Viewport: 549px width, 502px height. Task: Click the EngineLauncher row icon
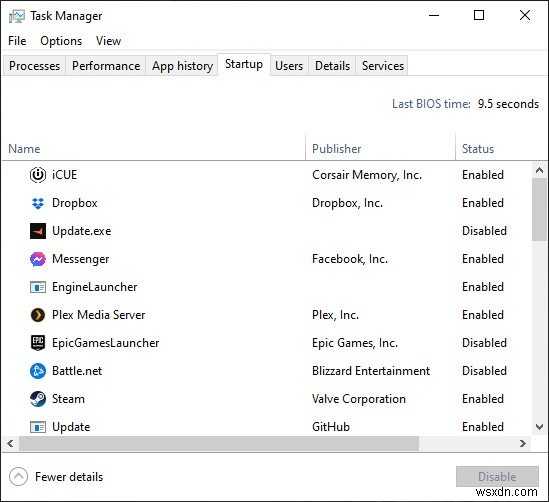(x=38, y=287)
